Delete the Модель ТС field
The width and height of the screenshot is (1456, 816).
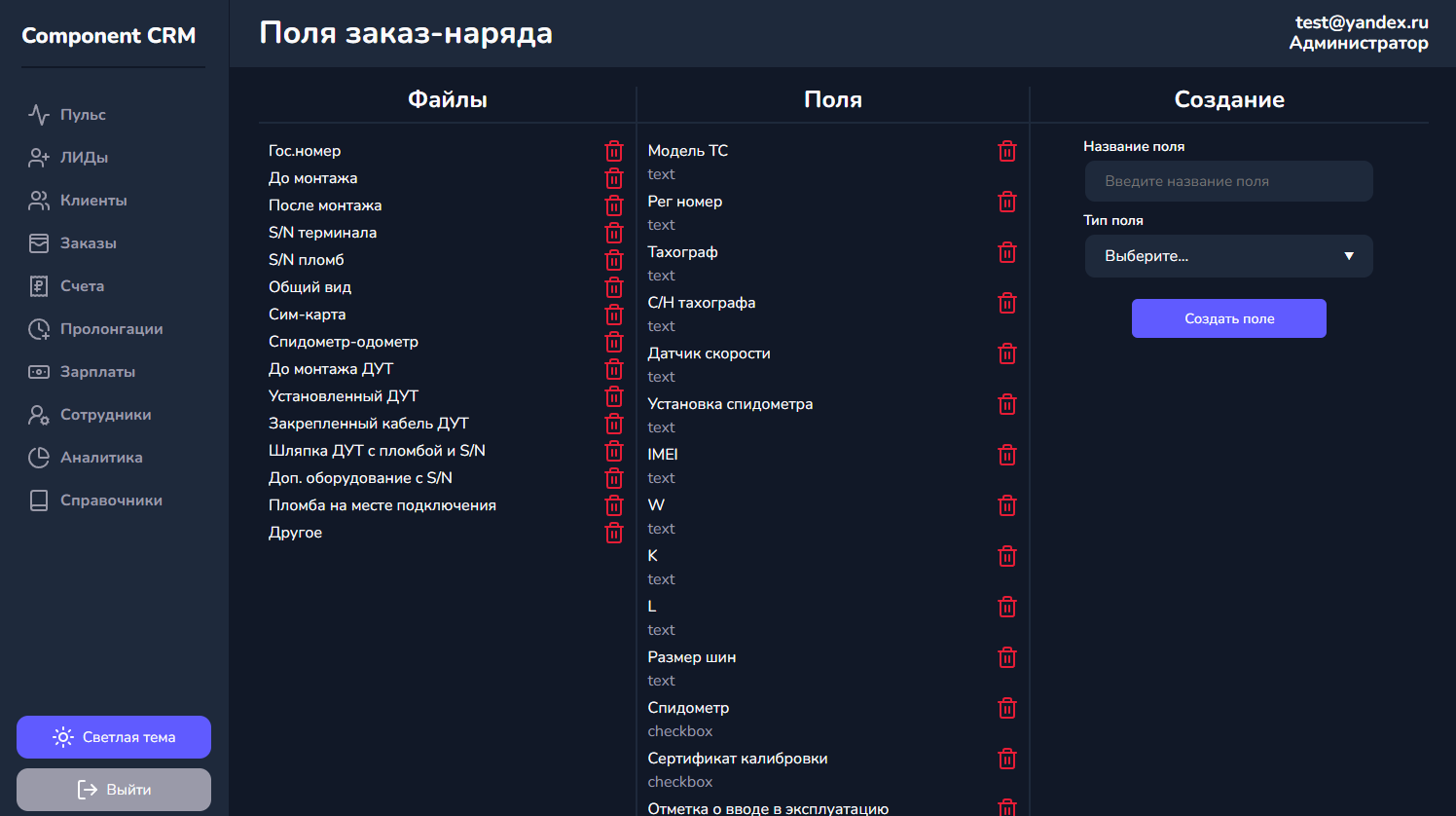click(x=1007, y=151)
